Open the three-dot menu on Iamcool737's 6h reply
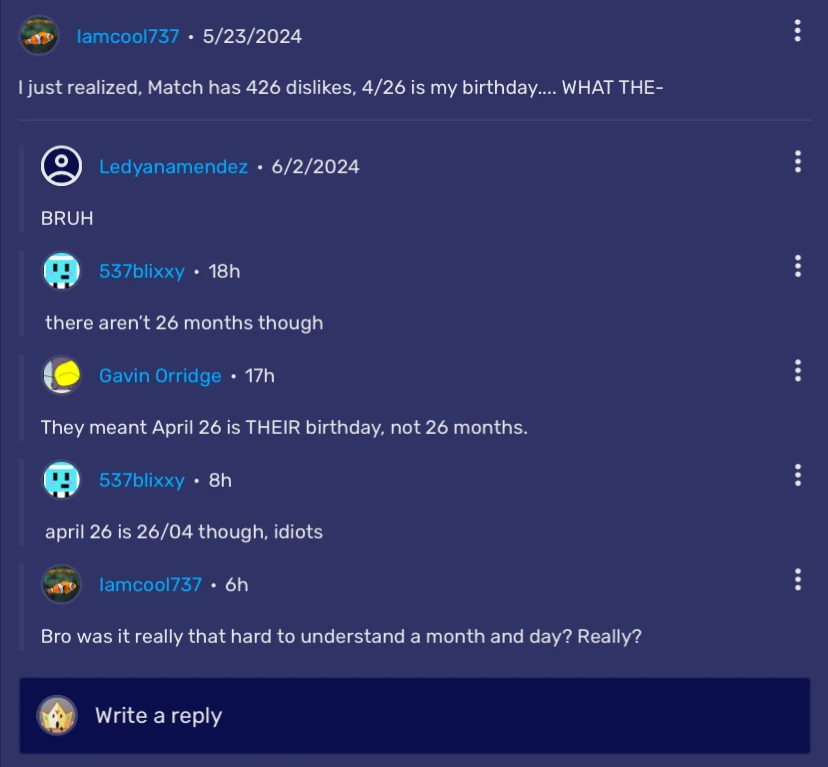The image size is (828, 767). click(797, 580)
